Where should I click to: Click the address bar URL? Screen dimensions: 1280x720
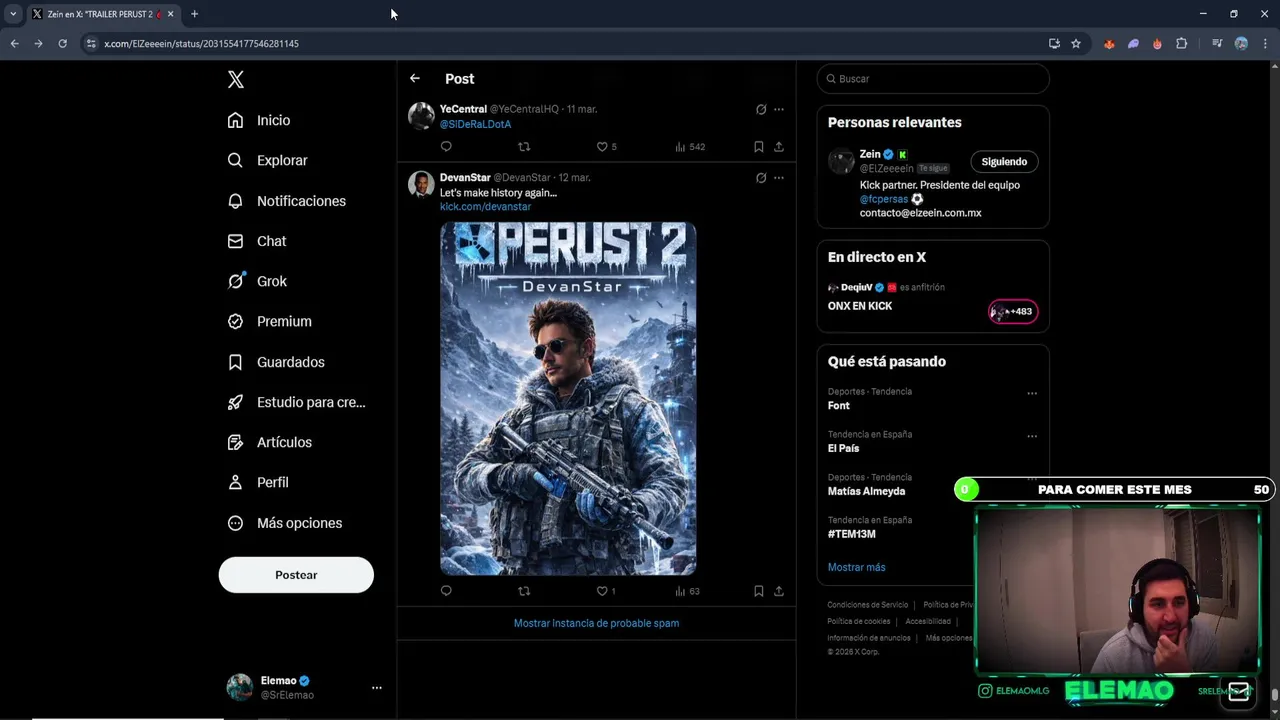click(x=201, y=44)
